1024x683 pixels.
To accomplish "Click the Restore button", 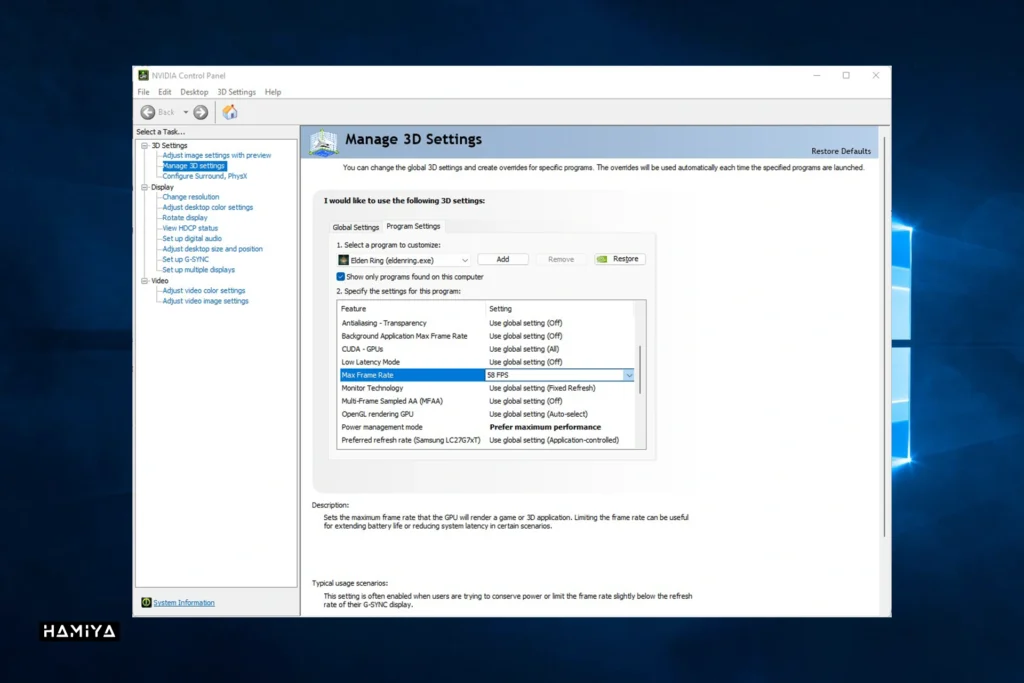I will click(x=620, y=259).
